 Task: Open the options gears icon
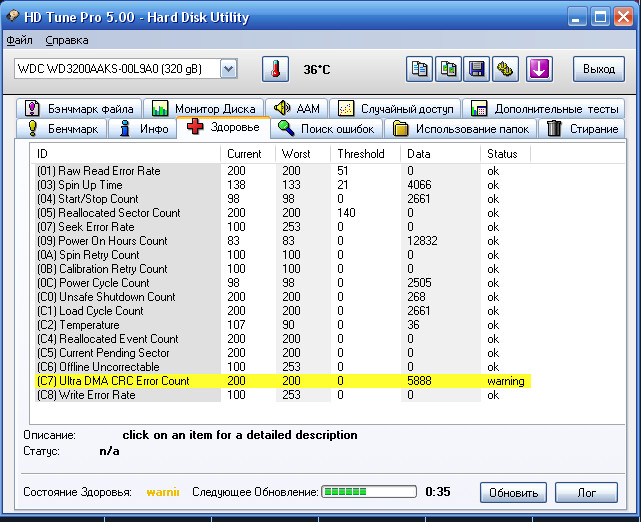[505, 69]
